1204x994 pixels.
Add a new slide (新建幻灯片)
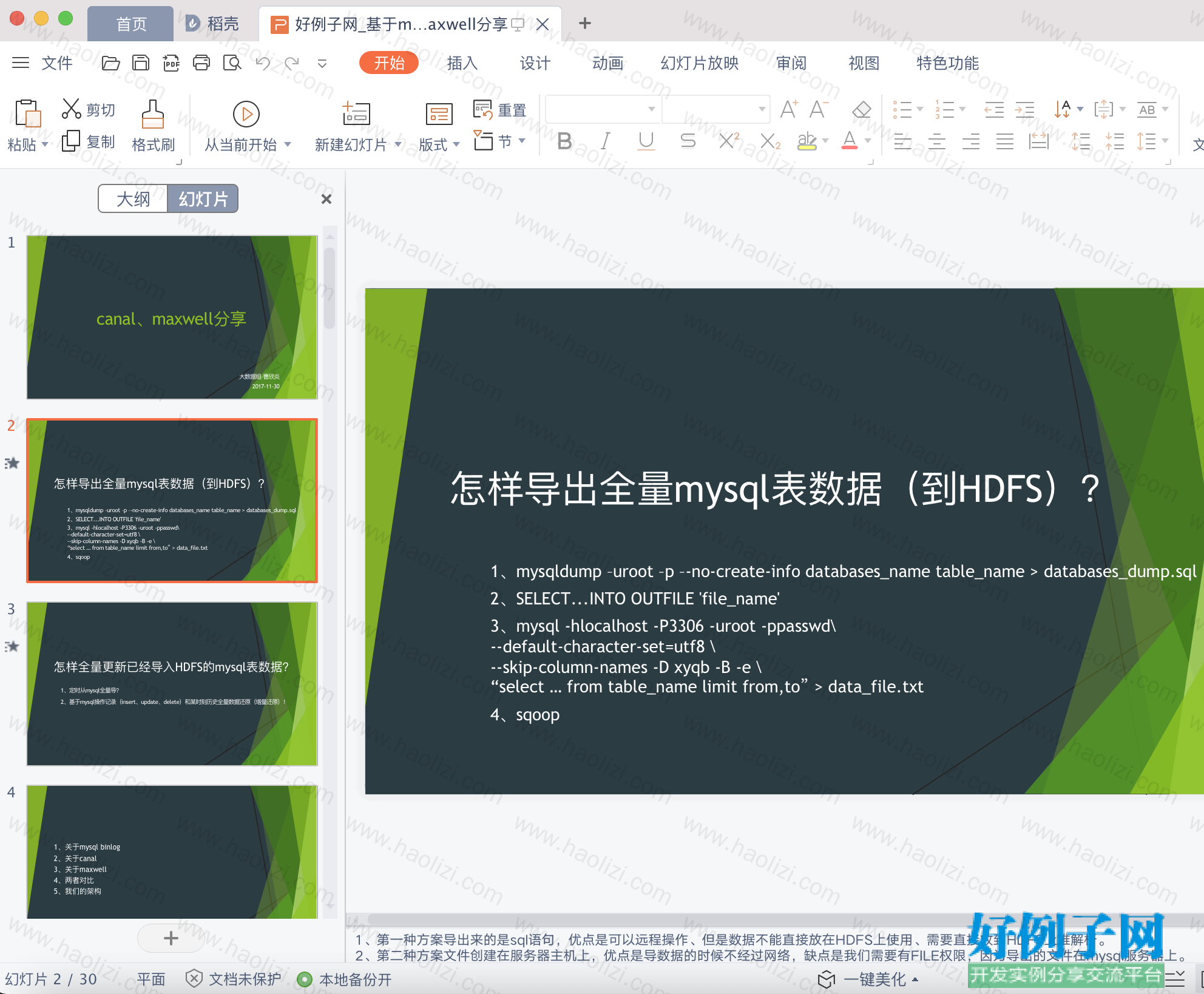tap(356, 114)
